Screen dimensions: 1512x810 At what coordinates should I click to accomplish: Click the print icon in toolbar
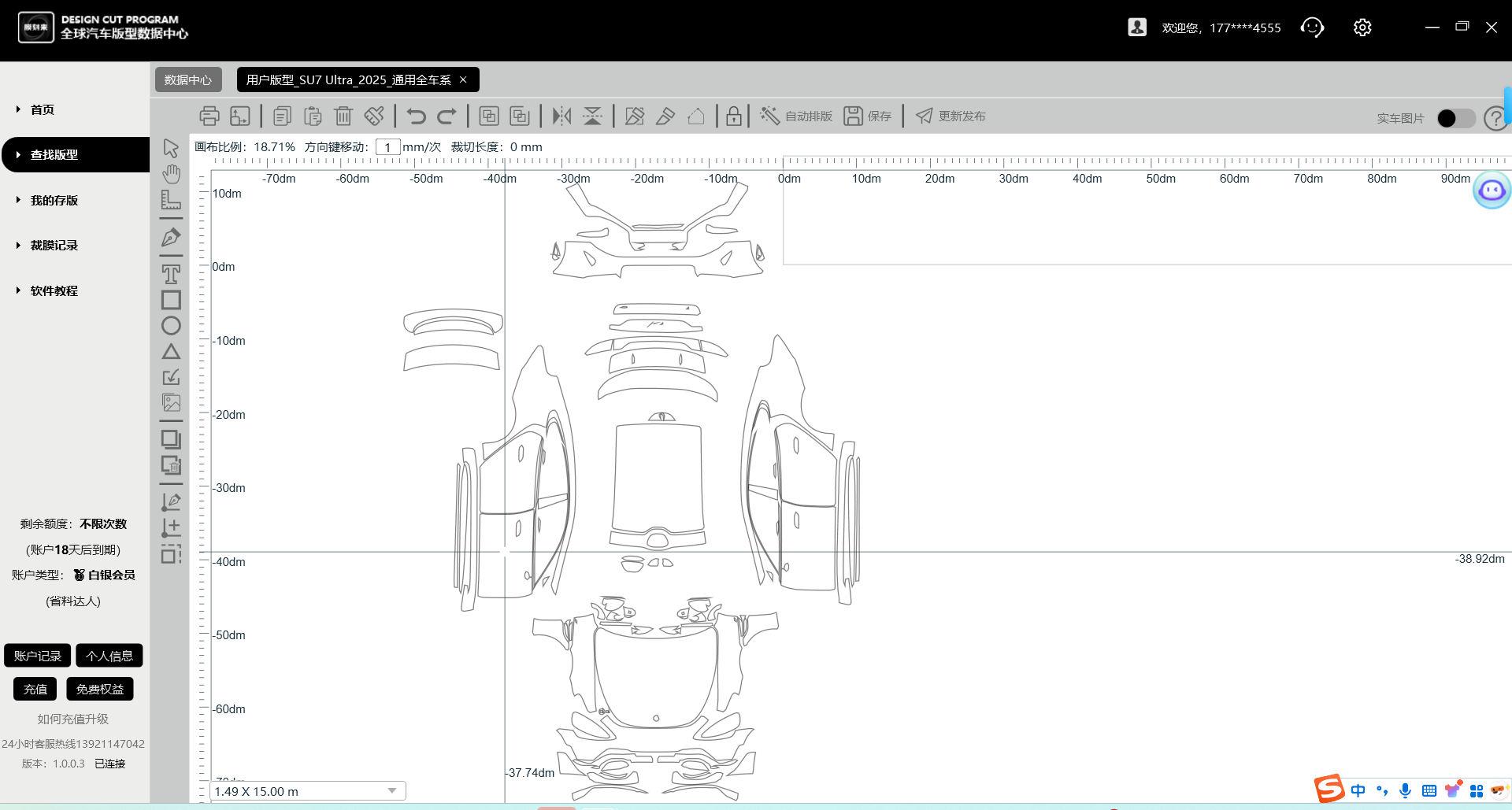[209, 117]
